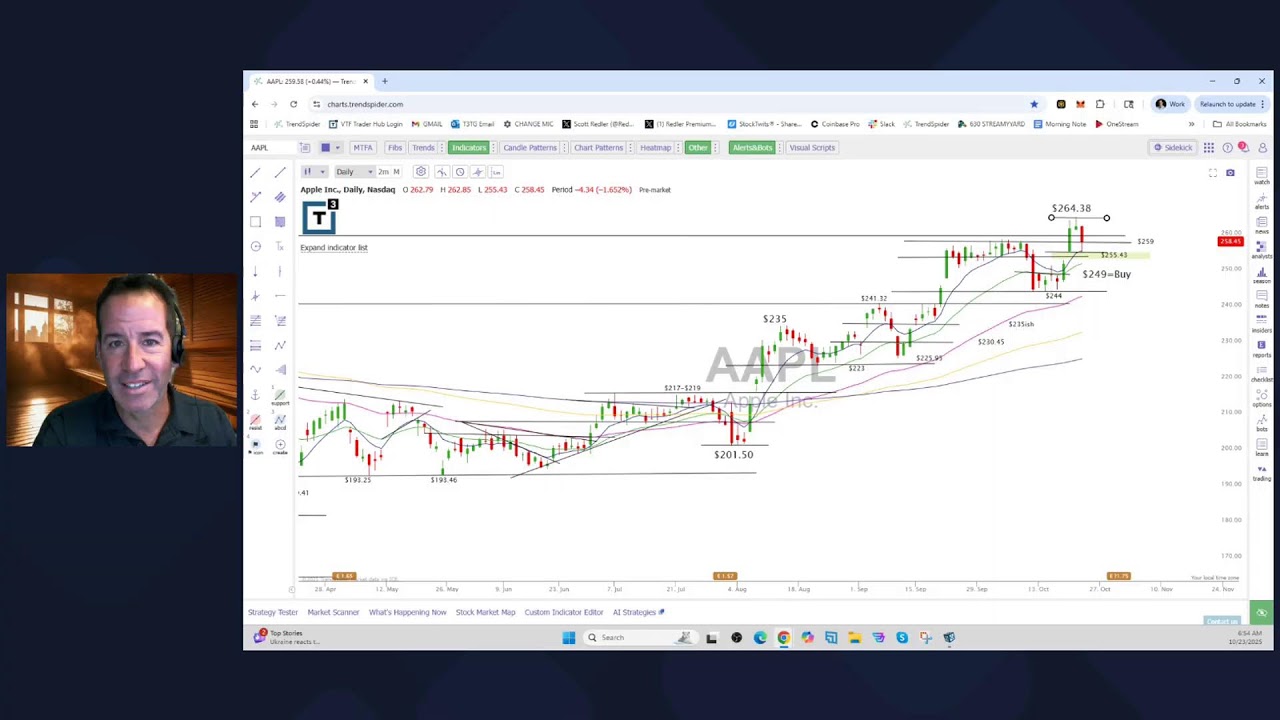
Task: Open the alerts panel in right sidebar
Action: click(x=1262, y=201)
